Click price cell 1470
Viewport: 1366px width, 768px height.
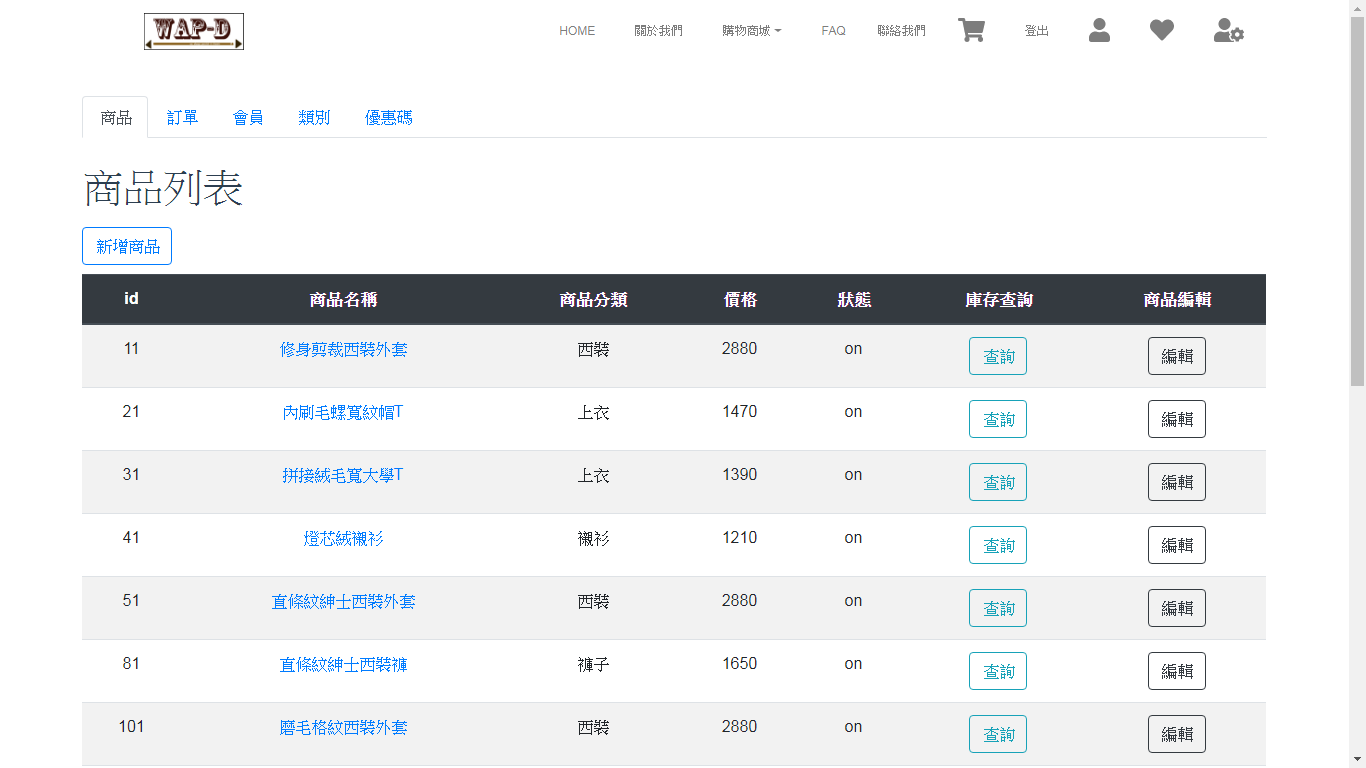coord(739,412)
